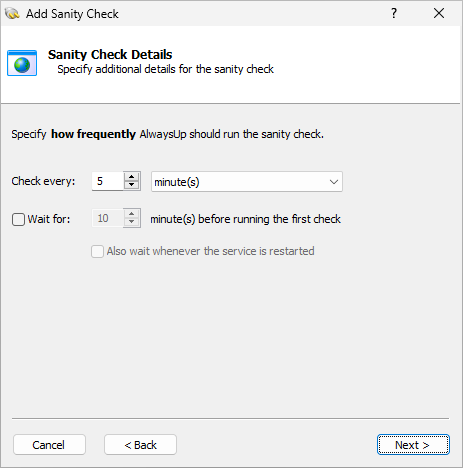The image size is (463, 468).
Task: Click the Cancel button
Action: tap(49, 445)
